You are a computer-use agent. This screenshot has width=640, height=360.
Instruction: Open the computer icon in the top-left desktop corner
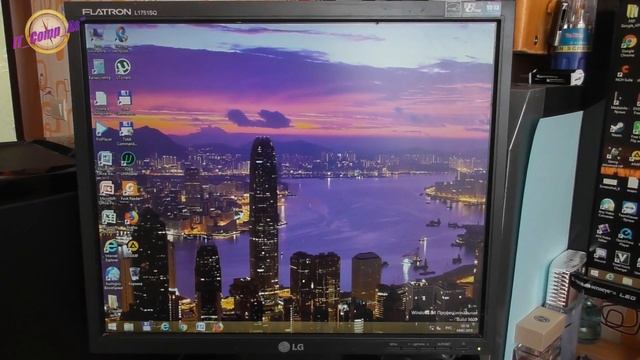pos(97,40)
